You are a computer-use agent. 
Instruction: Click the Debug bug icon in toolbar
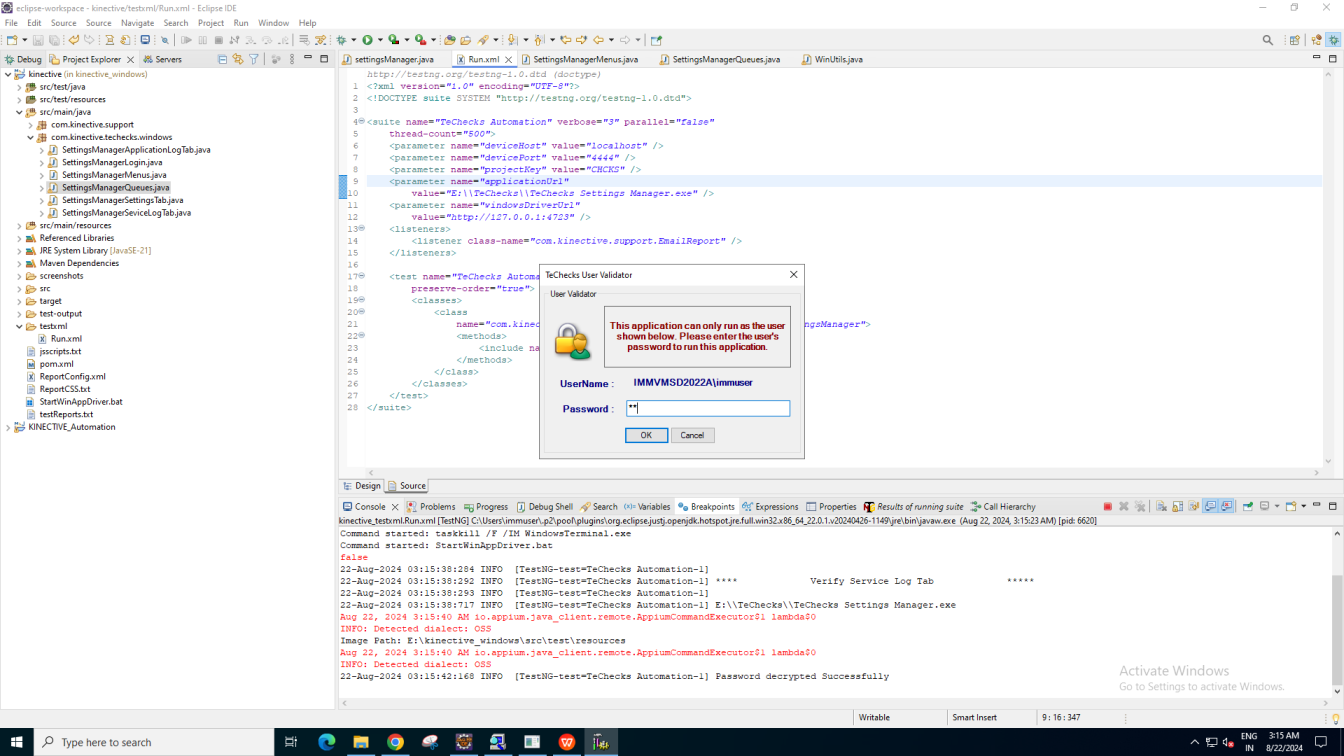click(x=341, y=40)
